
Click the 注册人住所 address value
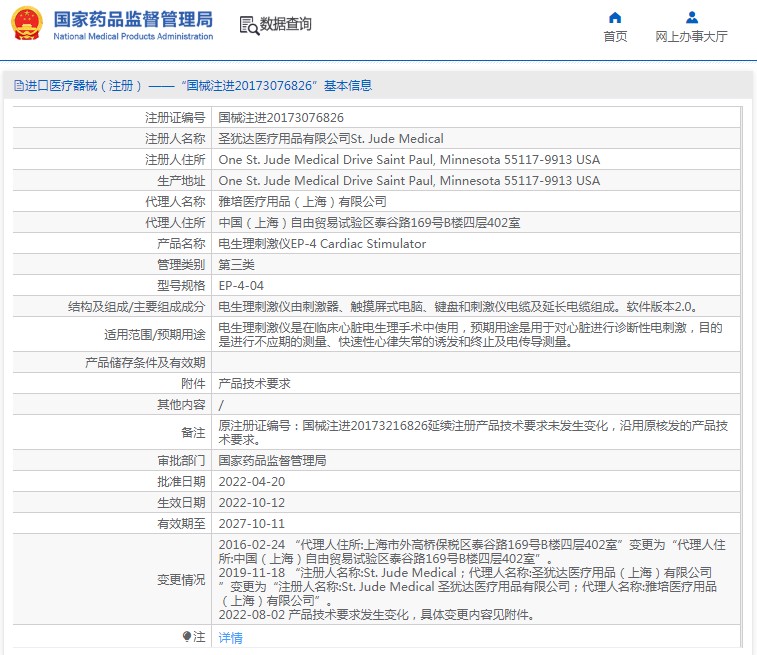409,160
